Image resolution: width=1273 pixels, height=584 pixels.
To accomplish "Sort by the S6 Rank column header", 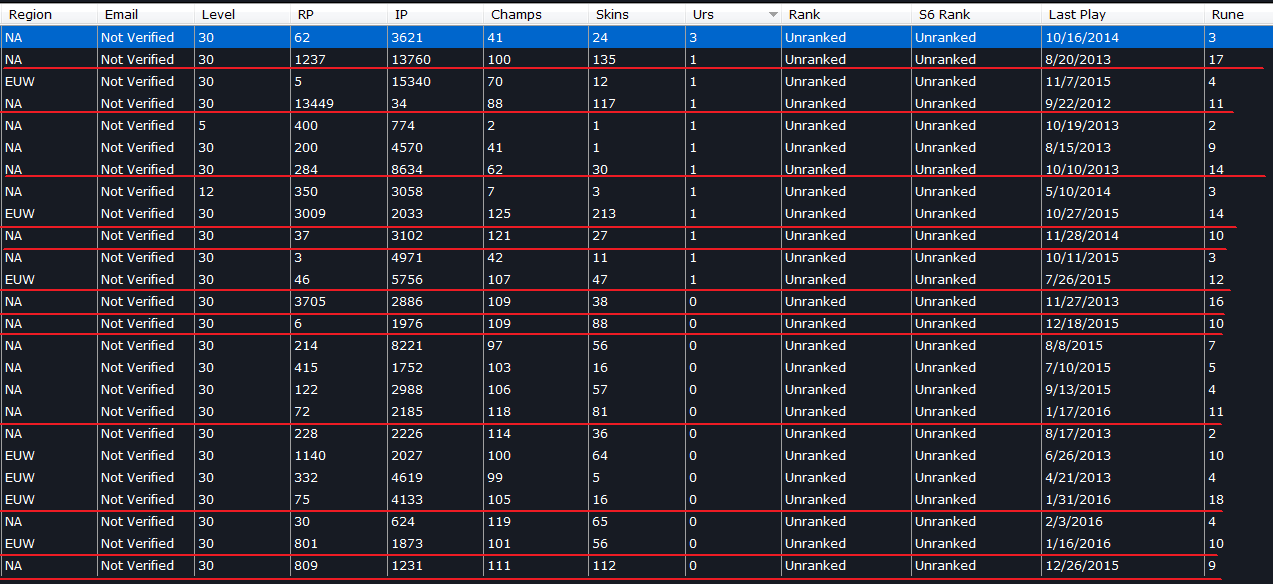I will 977,15.
